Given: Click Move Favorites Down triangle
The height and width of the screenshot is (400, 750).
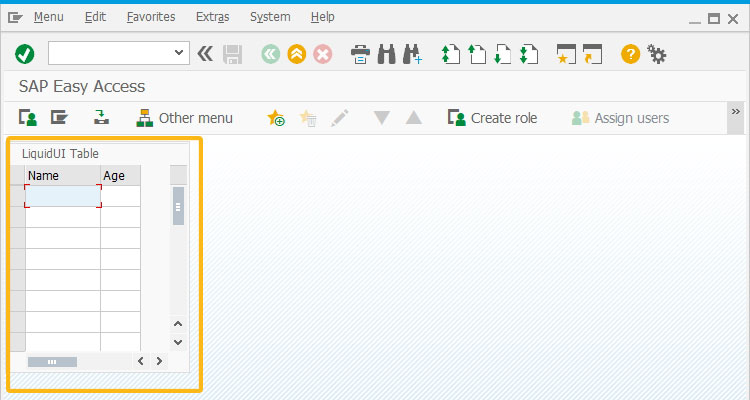Looking at the screenshot, I should (381, 118).
